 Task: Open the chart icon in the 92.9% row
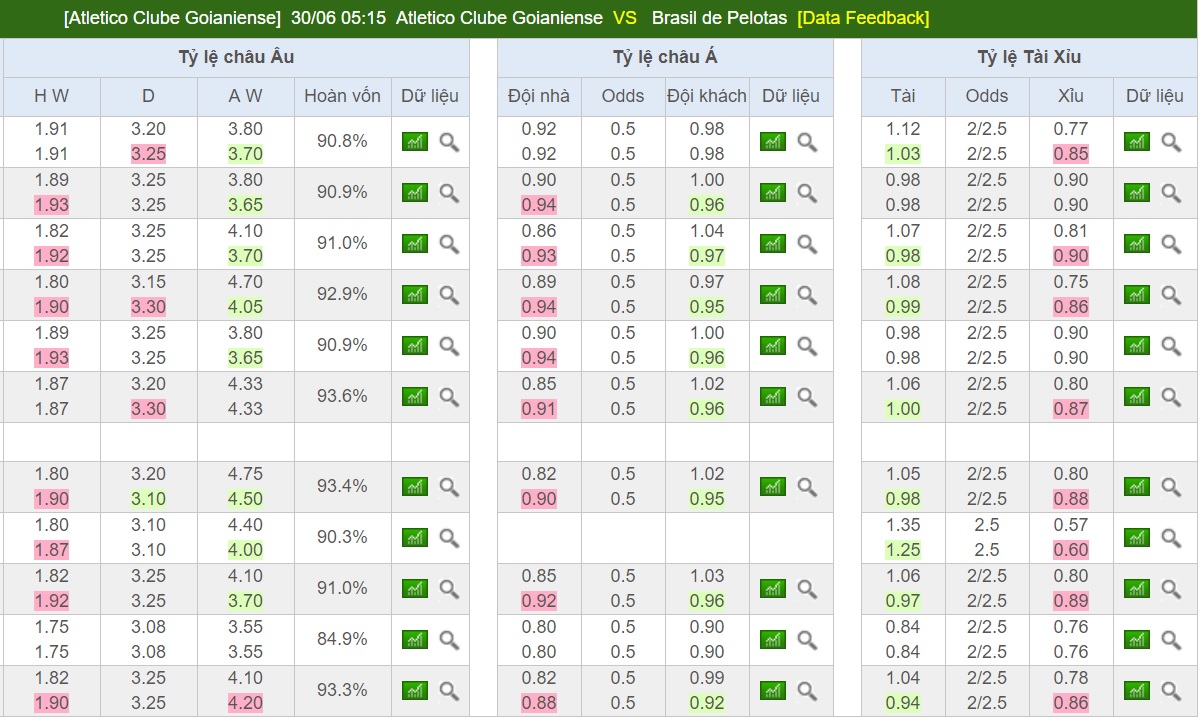tap(415, 295)
